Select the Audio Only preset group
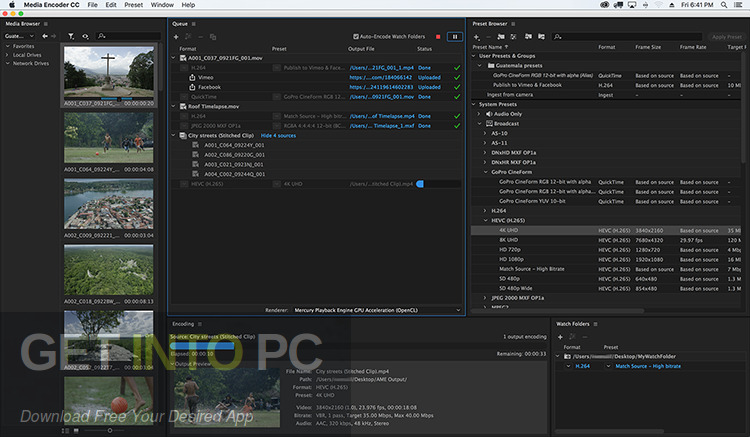This screenshot has width=750, height=437. (x=504, y=114)
